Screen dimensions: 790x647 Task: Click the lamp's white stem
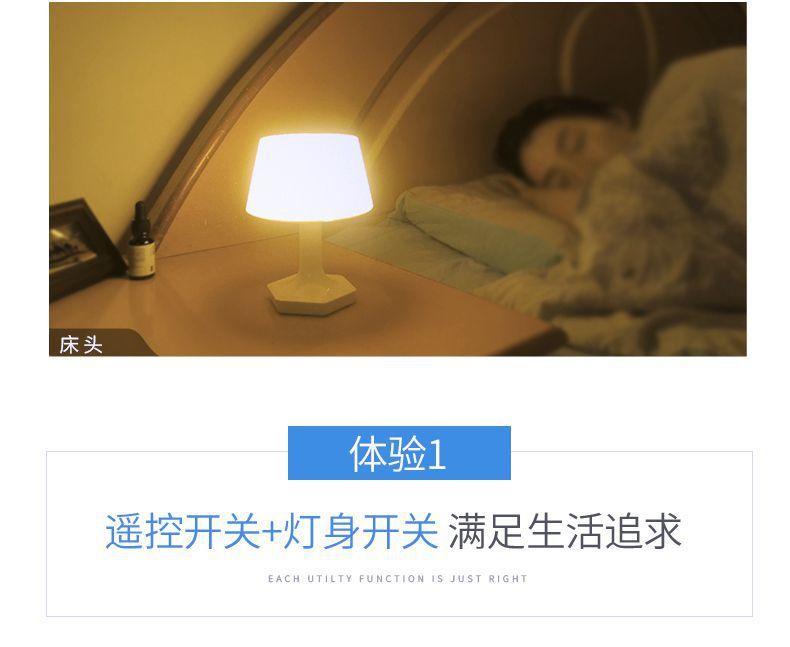[x=309, y=250]
